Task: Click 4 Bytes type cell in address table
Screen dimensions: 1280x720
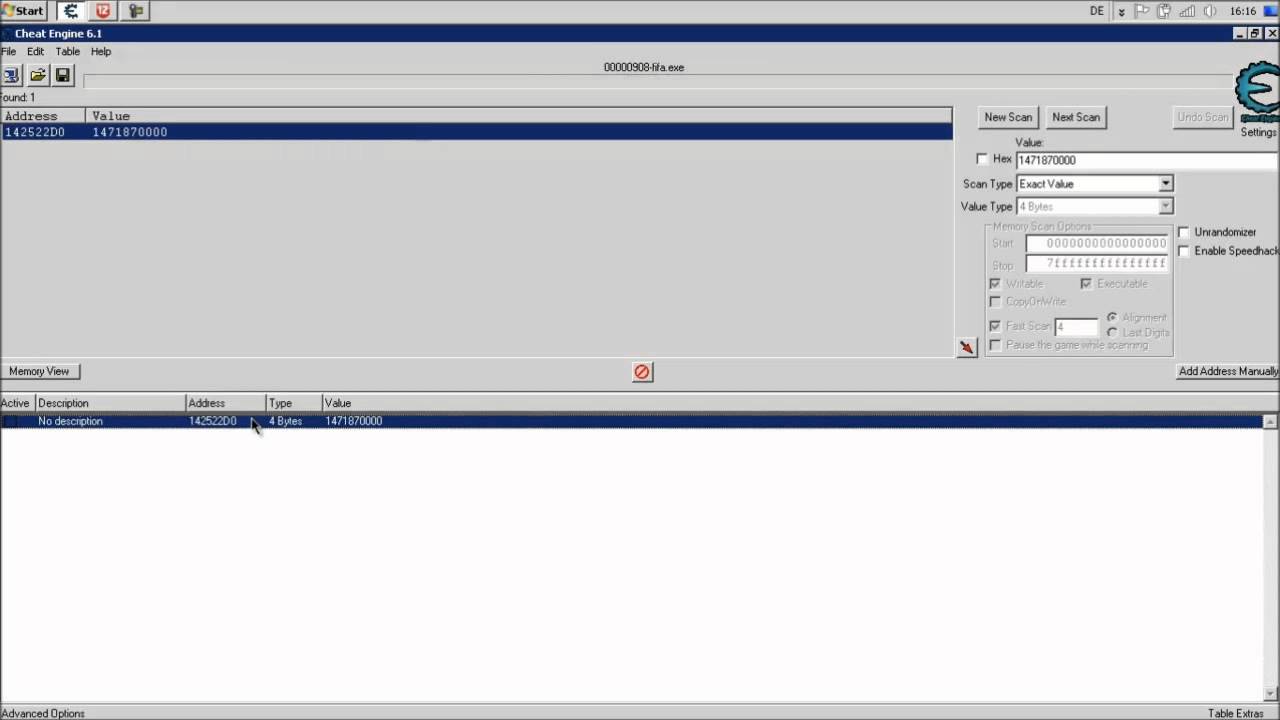Action: (x=286, y=421)
